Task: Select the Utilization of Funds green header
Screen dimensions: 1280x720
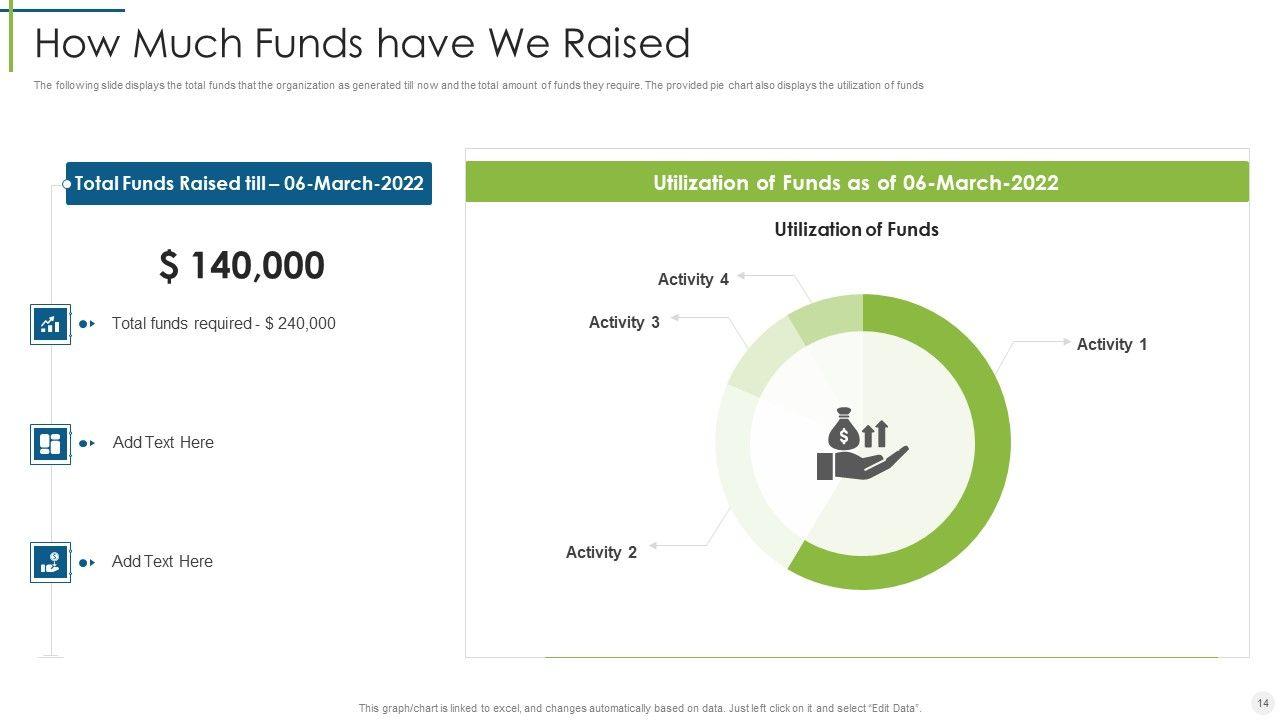Action: [856, 183]
